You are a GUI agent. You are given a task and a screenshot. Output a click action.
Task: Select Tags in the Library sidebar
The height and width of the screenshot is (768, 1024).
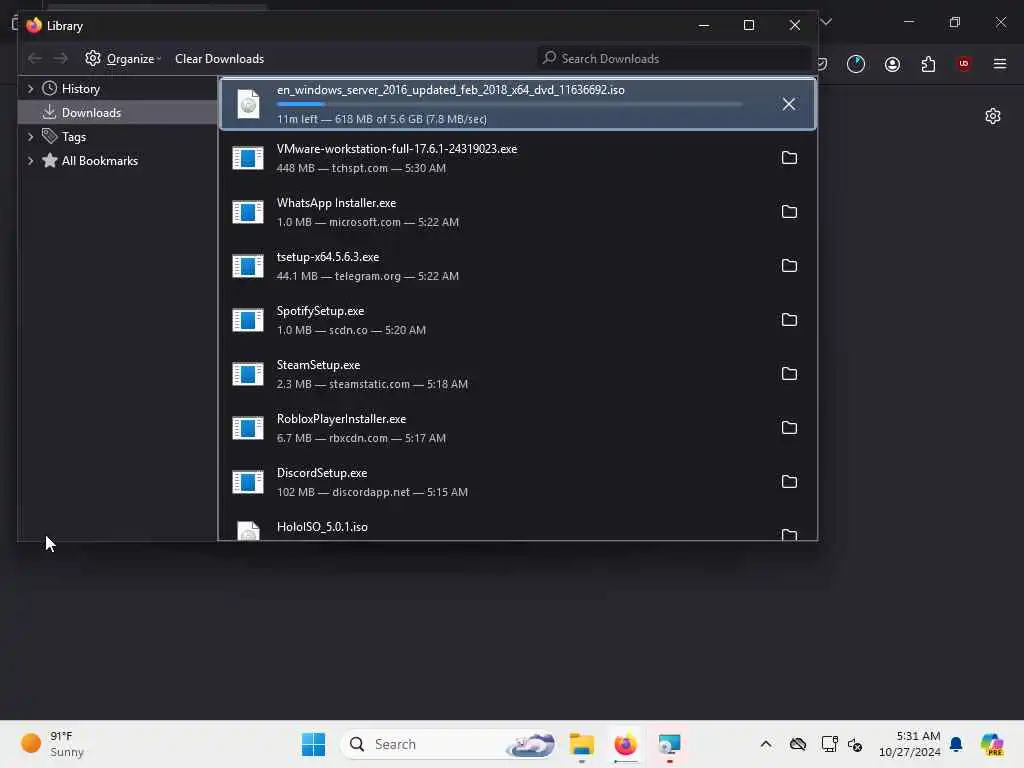coord(74,137)
